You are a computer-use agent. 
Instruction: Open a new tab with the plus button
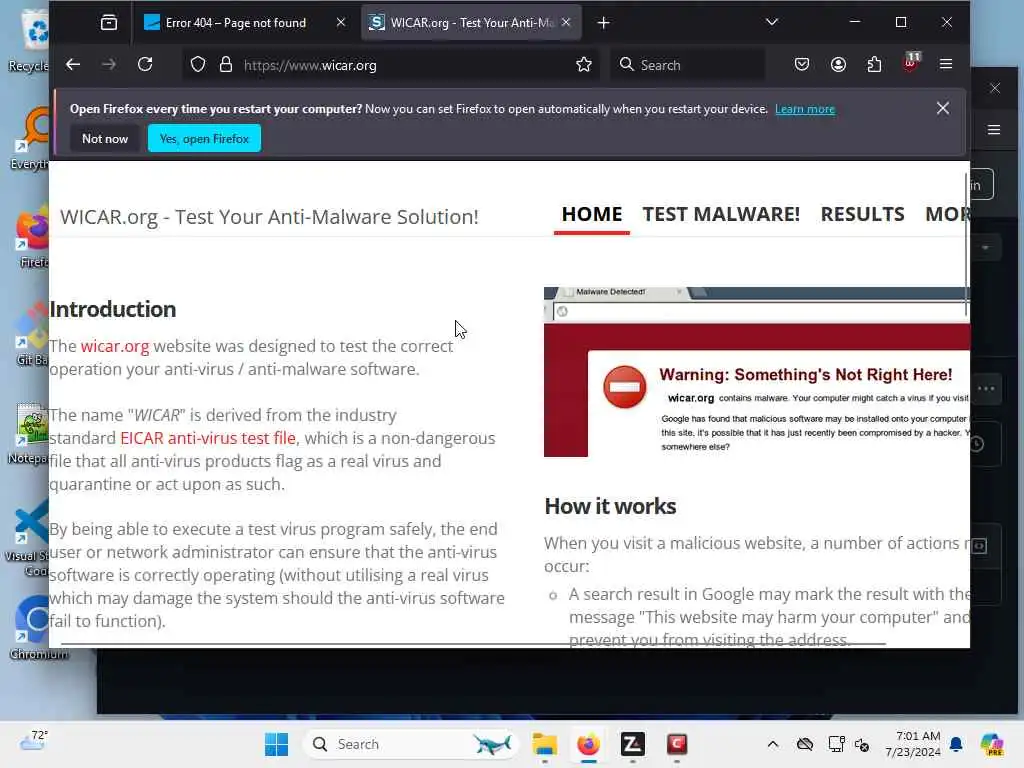pos(603,23)
